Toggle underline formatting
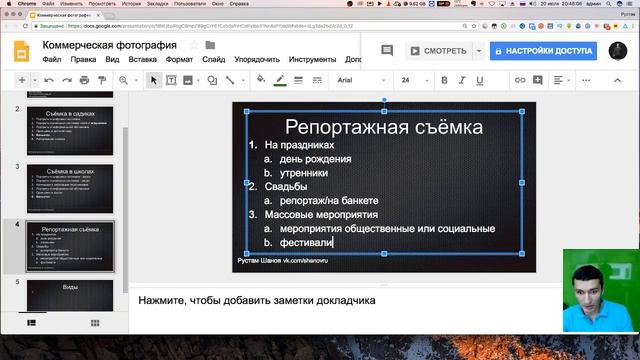640x360 pixels. [x=480, y=80]
